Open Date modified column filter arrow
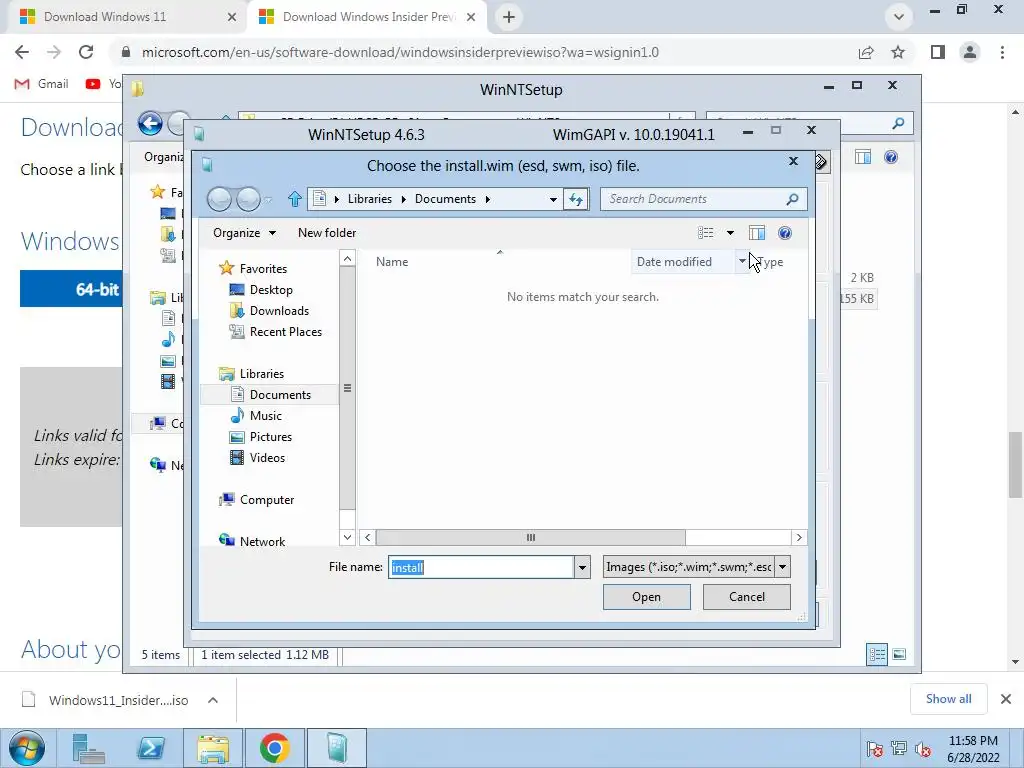The image size is (1024, 768). click(742, 261)
